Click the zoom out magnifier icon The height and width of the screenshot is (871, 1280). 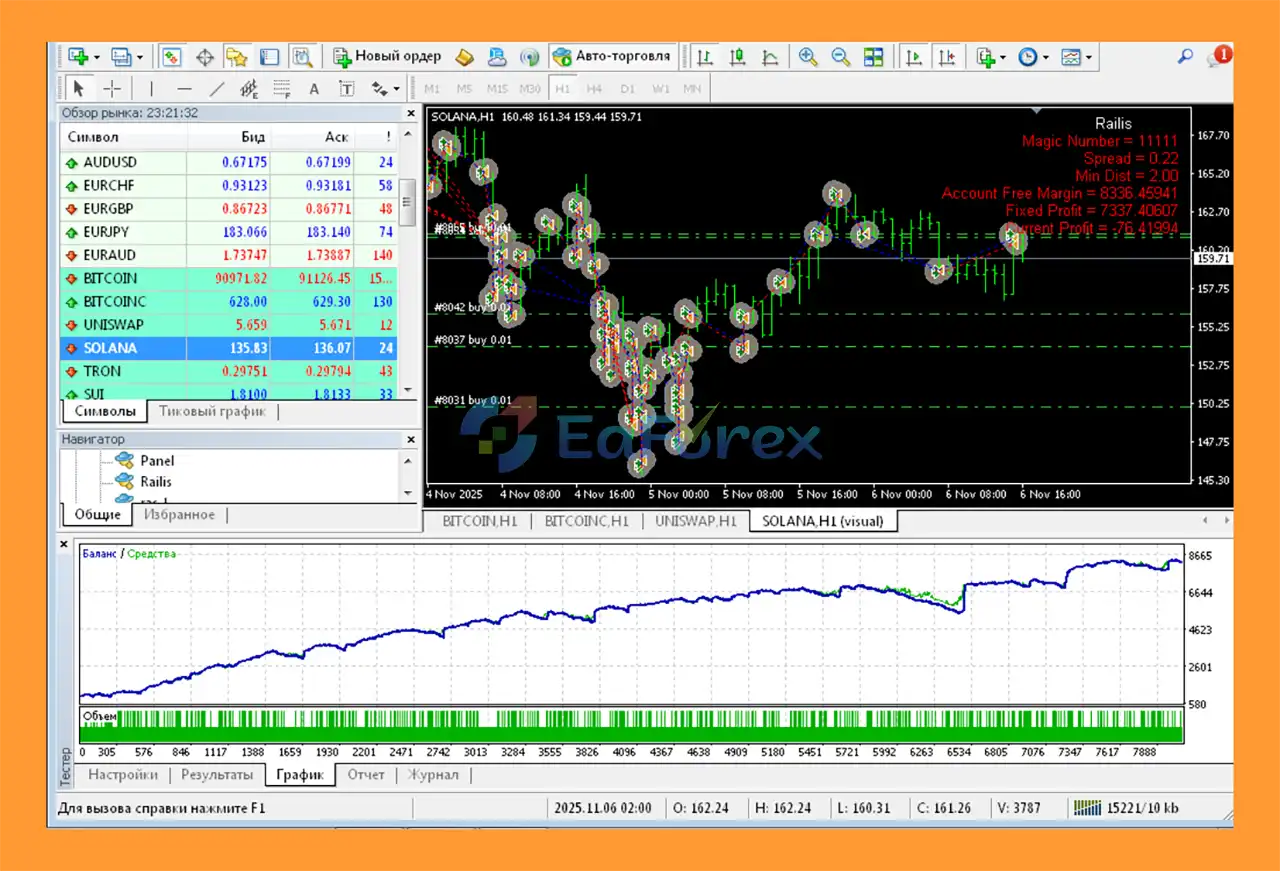coord(841,57)
